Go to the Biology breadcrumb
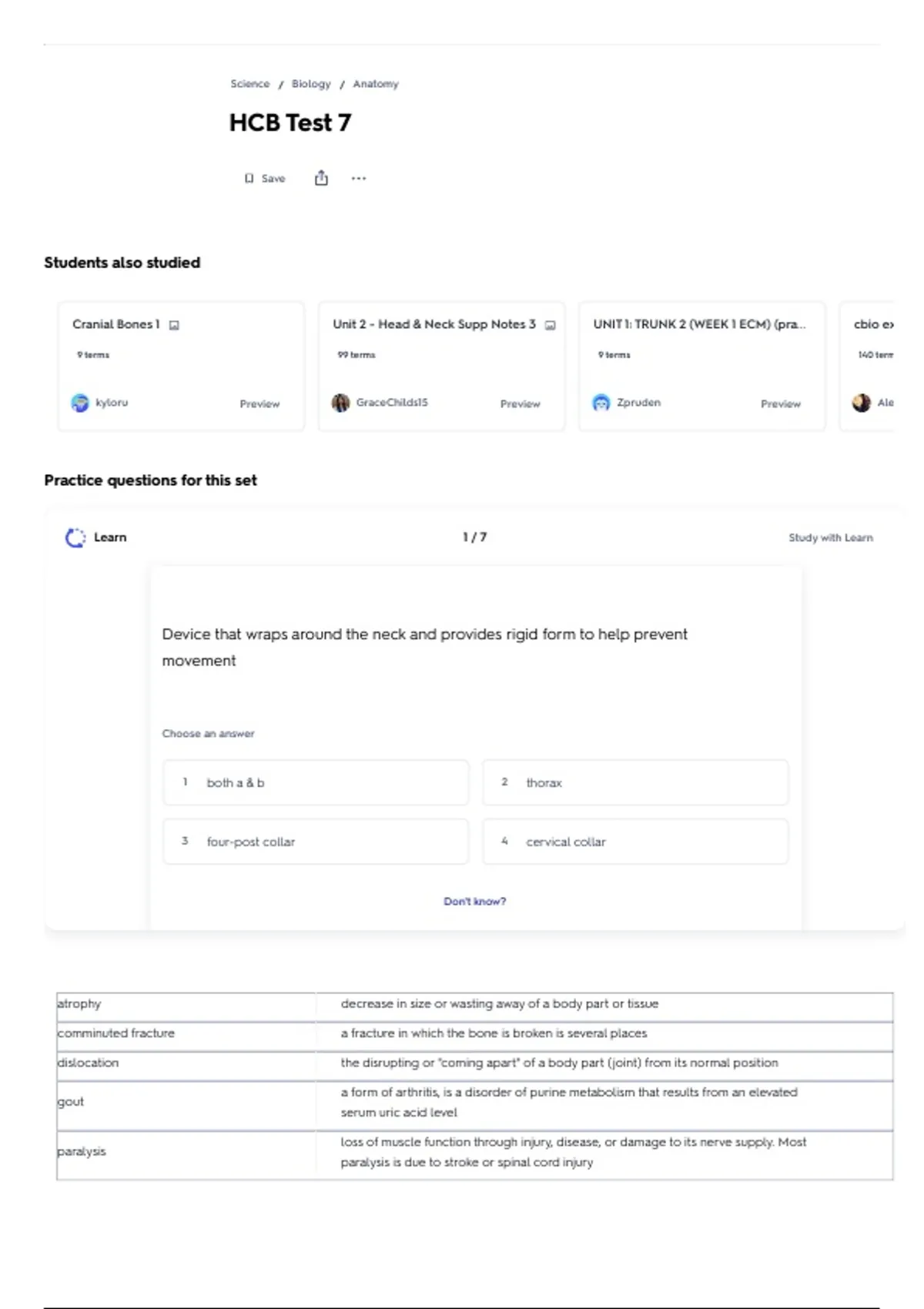 coord(311,84)
